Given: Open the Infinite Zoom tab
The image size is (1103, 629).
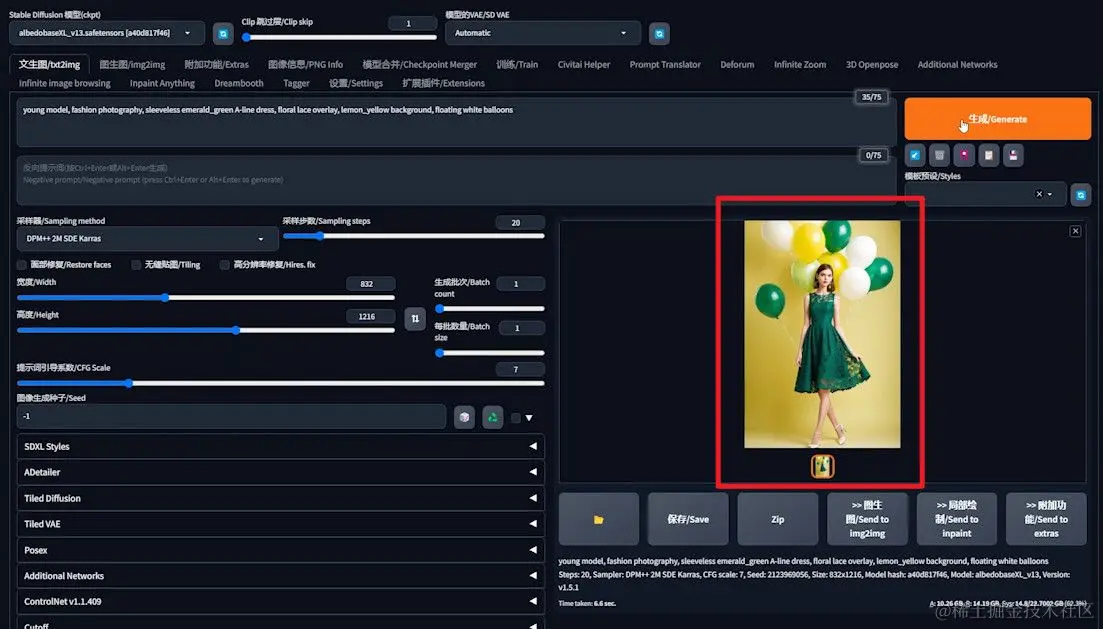Looking at the screenshot, I should 800,65.
